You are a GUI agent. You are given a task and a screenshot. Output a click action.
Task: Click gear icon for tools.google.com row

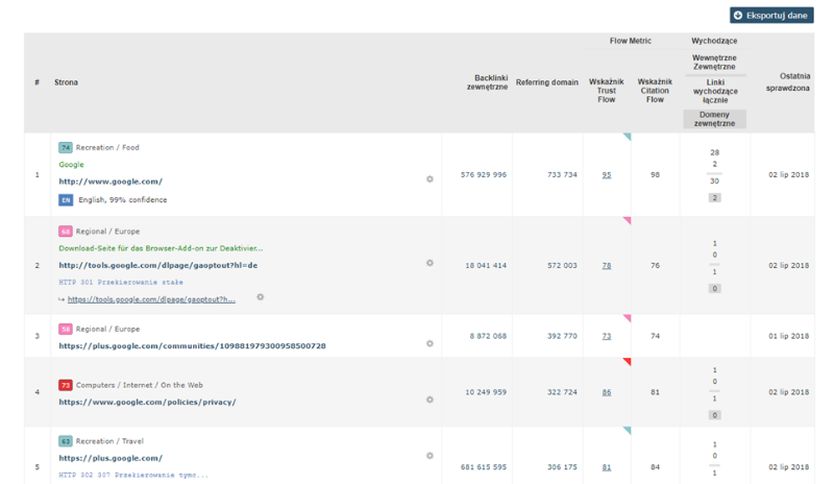point(430,263)
